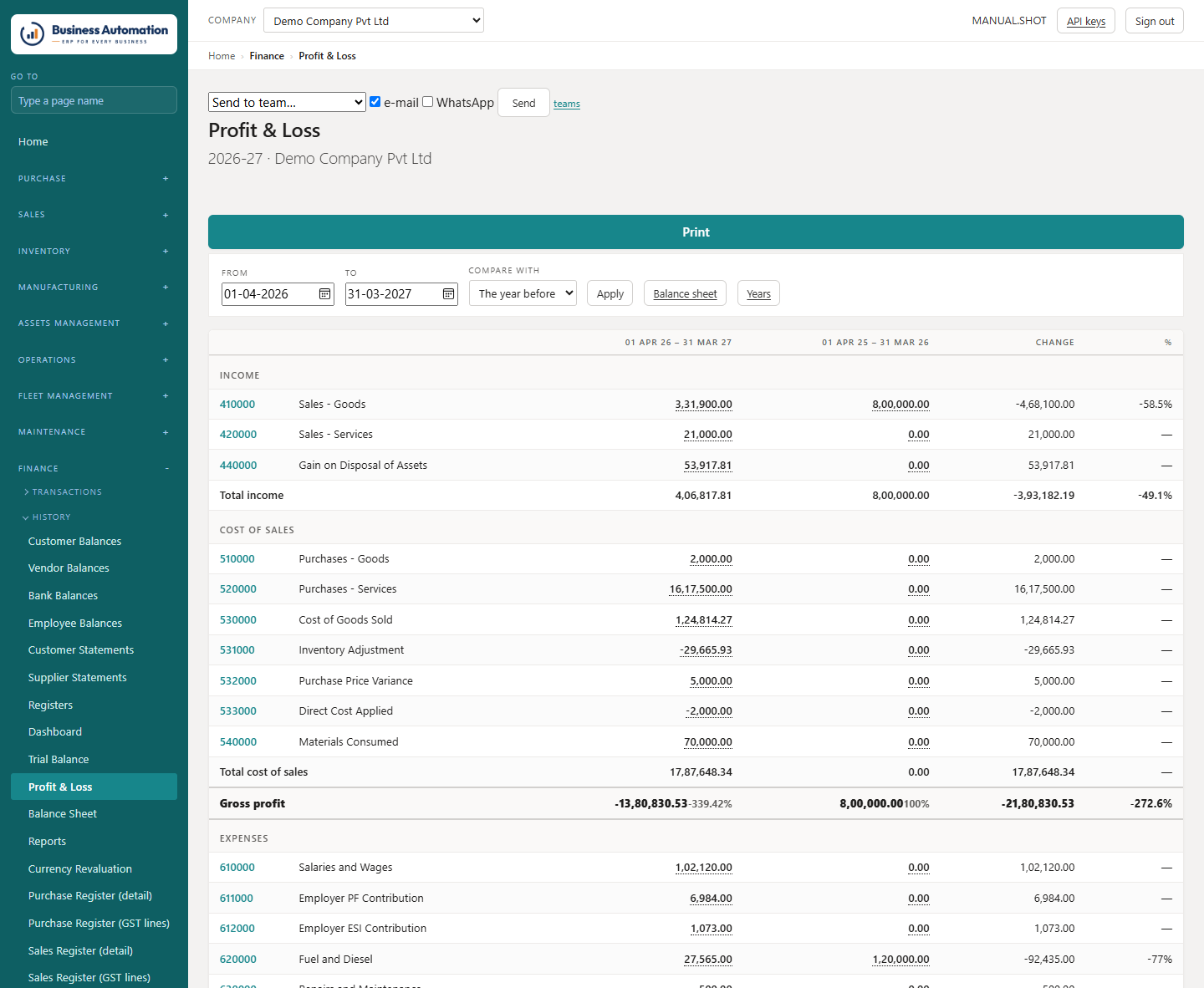Open calendar picker in From date field
This screenshot has width=1204, height=988.
point(324,294)
